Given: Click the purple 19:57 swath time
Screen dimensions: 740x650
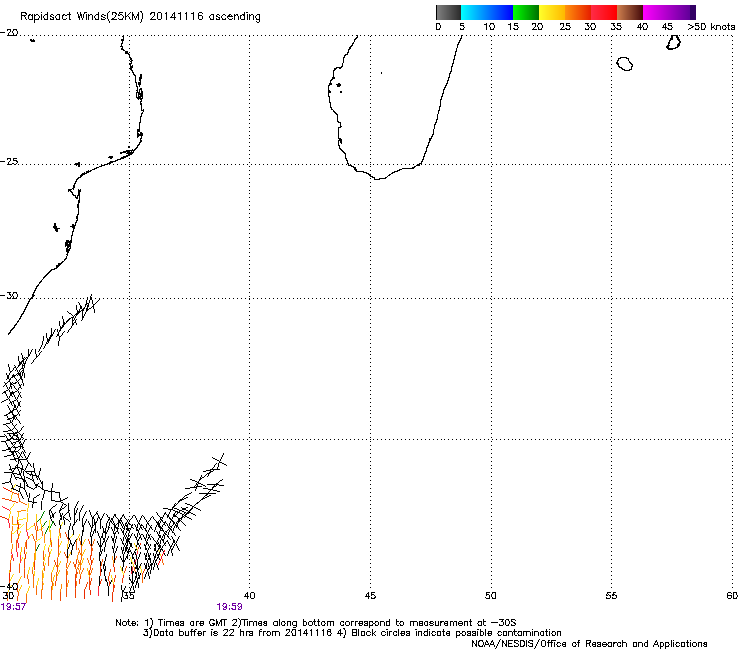Looking at the screenshot, I should point(13,607).
